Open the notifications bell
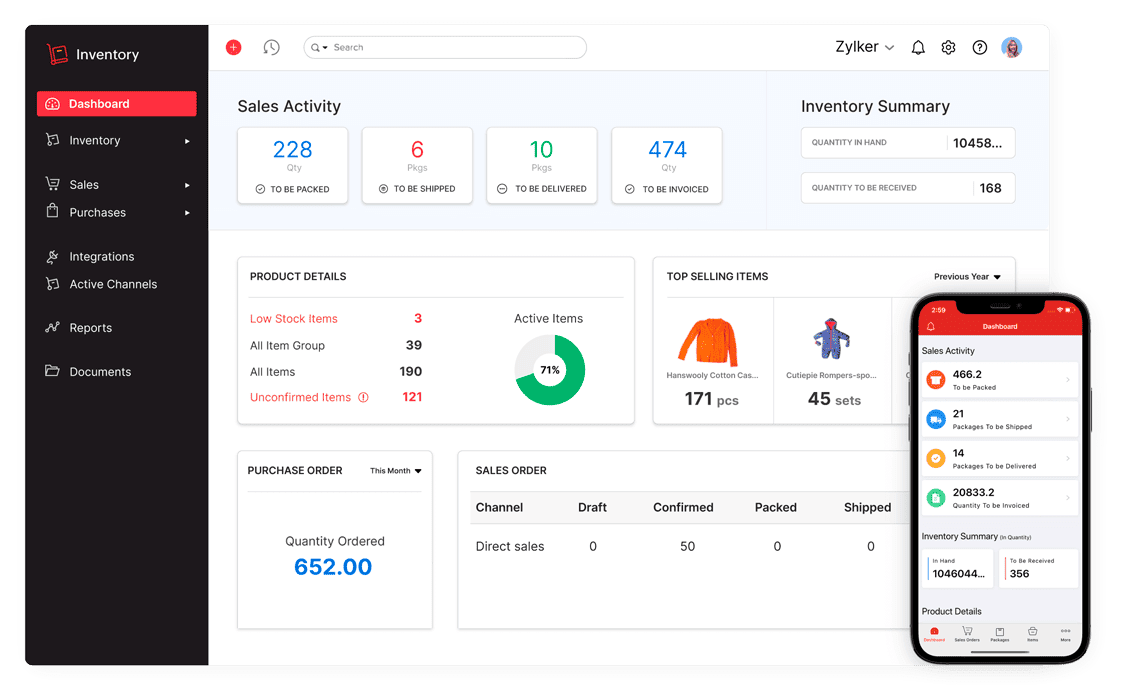The width and height of the screenshot is (1124, 697). tap(918, 47)
